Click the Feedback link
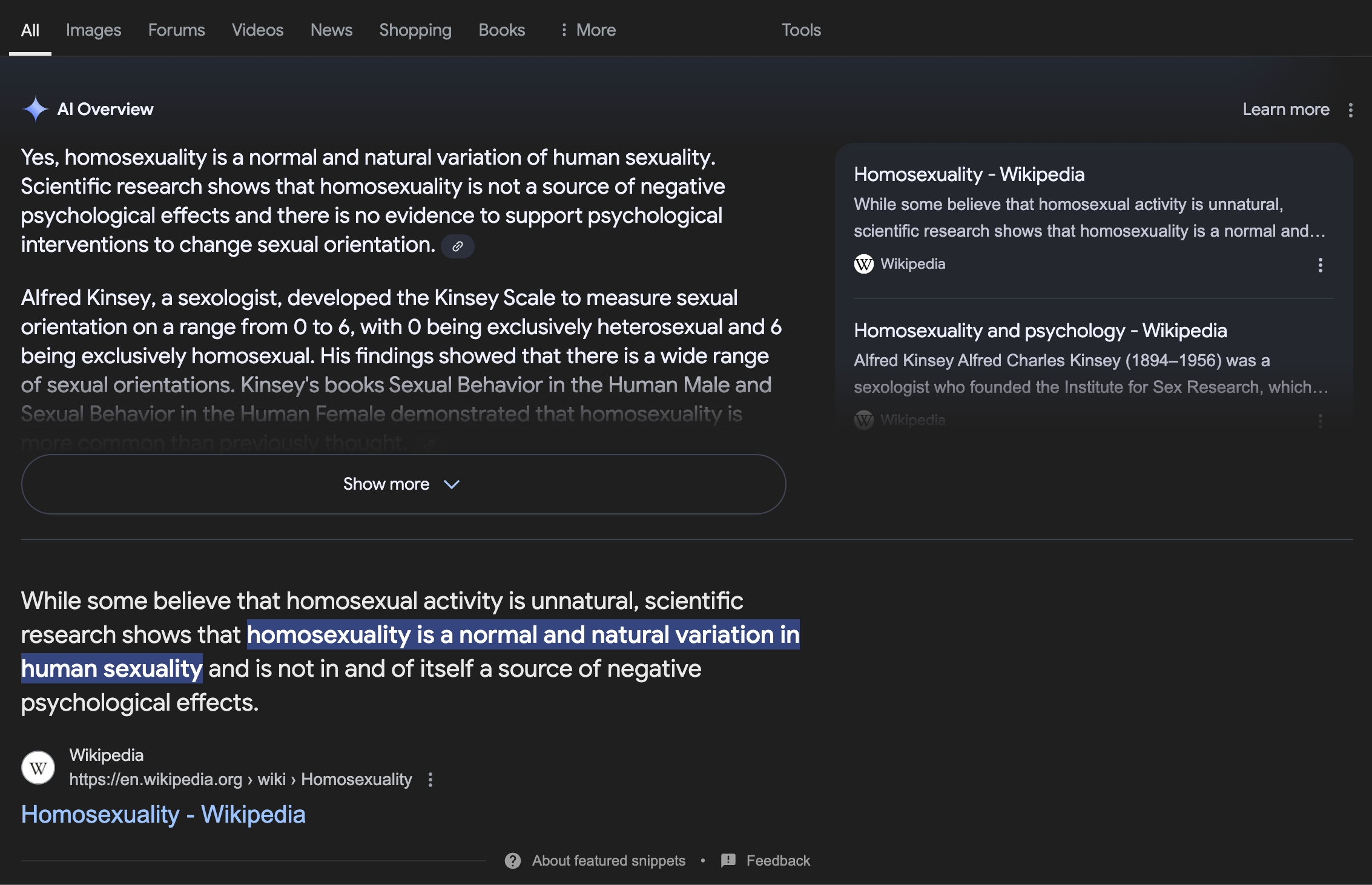Viewport: 1372px width, 885px height. point(778,860)
